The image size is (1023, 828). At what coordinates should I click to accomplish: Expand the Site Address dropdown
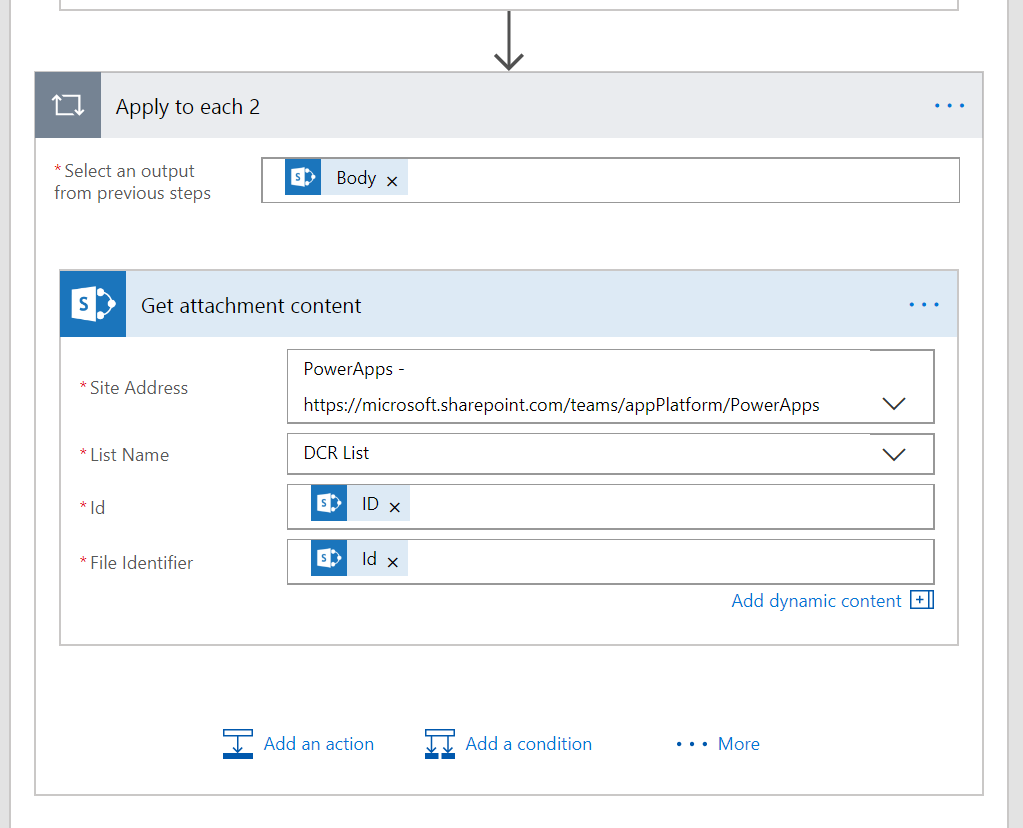894,403
